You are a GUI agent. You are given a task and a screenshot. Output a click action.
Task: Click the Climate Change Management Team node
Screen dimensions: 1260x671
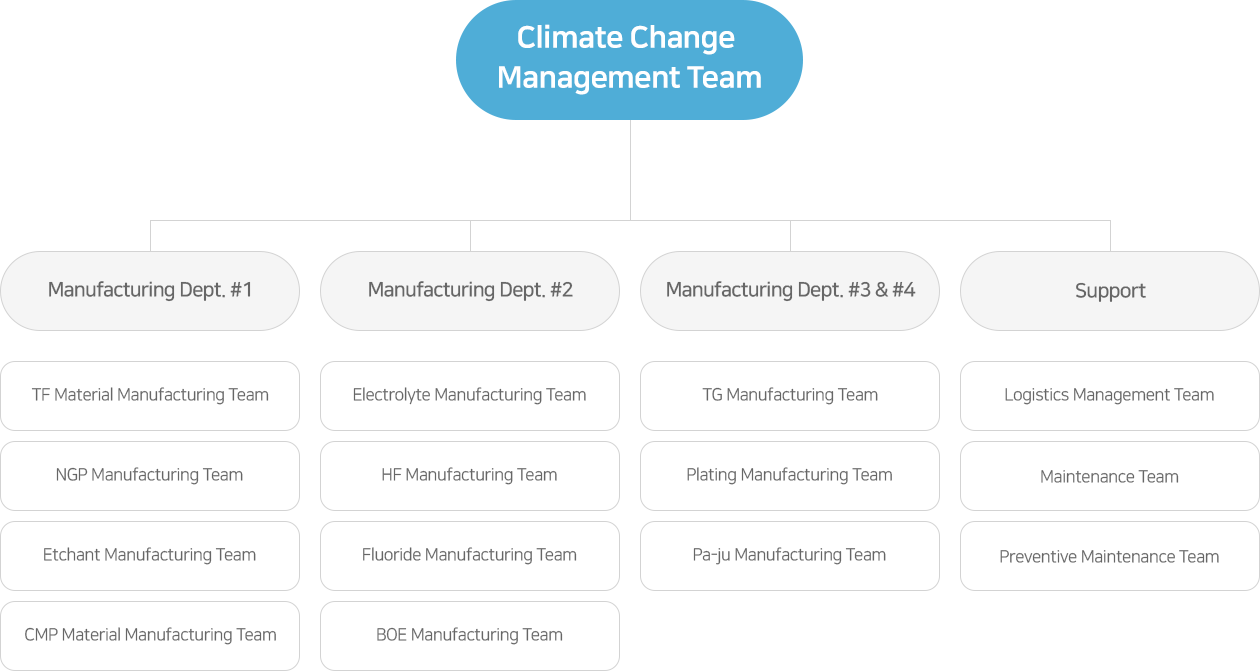pyautogui.click(x=629, y=60)
